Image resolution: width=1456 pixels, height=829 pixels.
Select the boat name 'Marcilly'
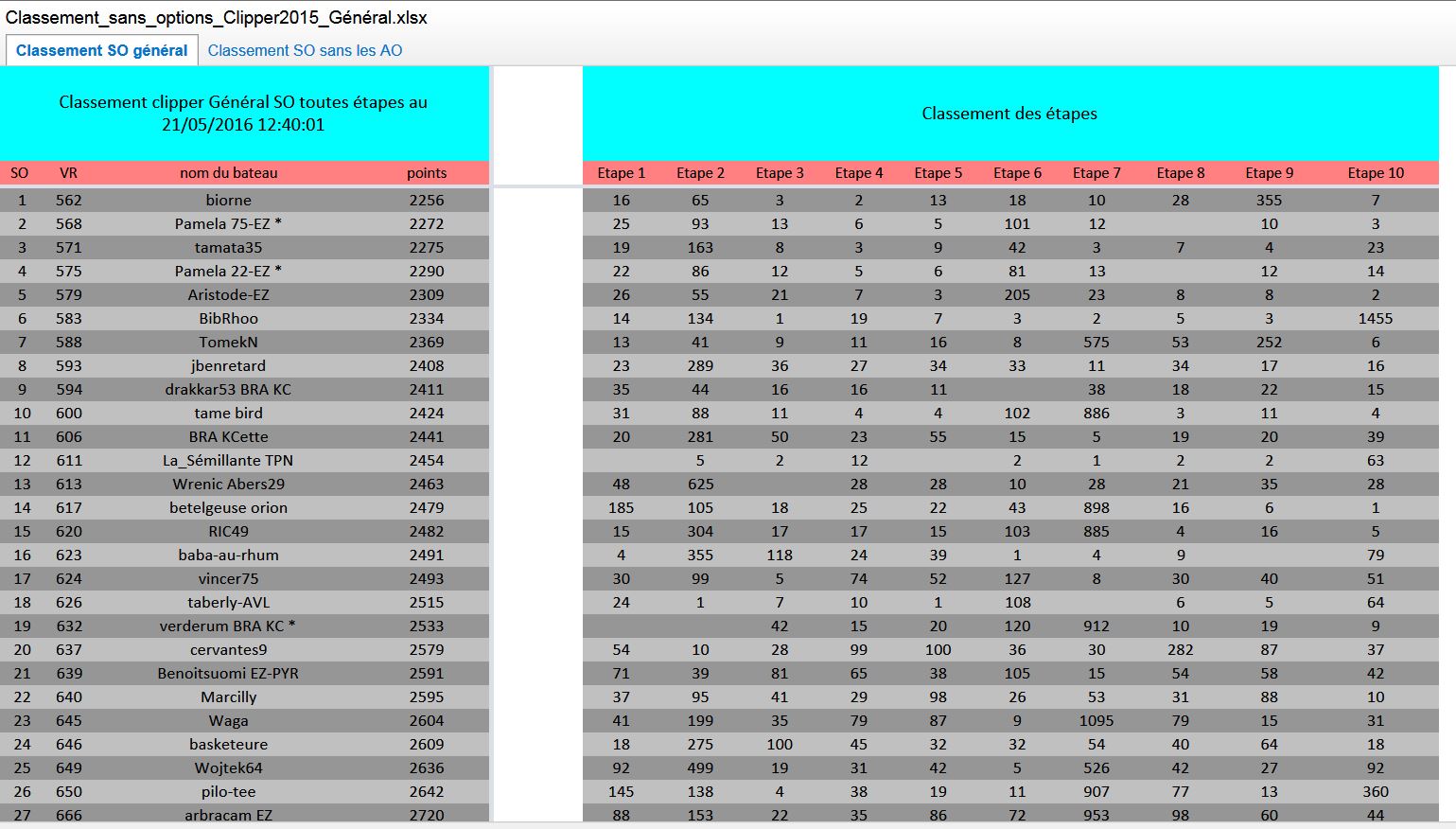229,697
